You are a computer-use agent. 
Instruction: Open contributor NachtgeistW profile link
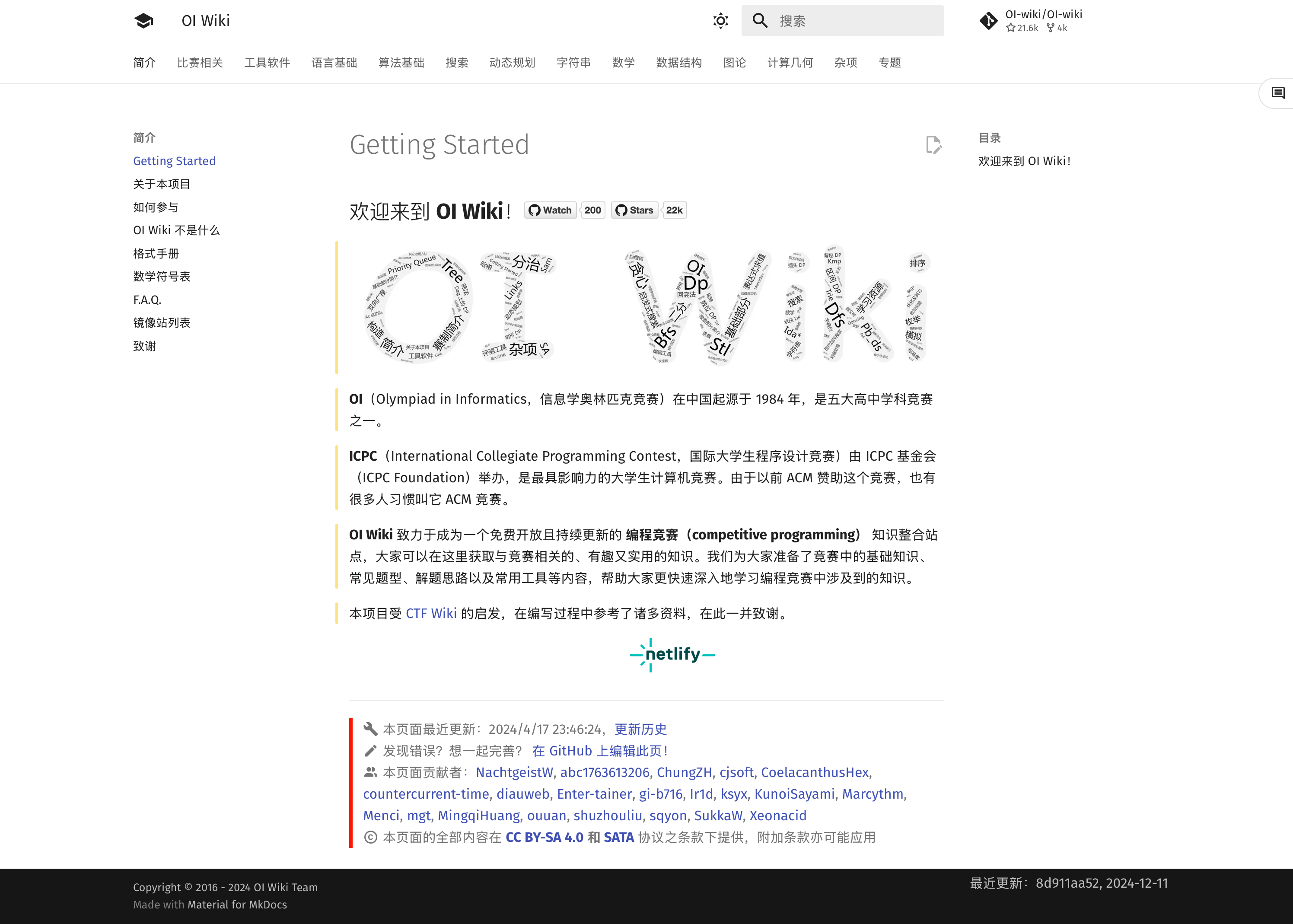click(514, 773)
